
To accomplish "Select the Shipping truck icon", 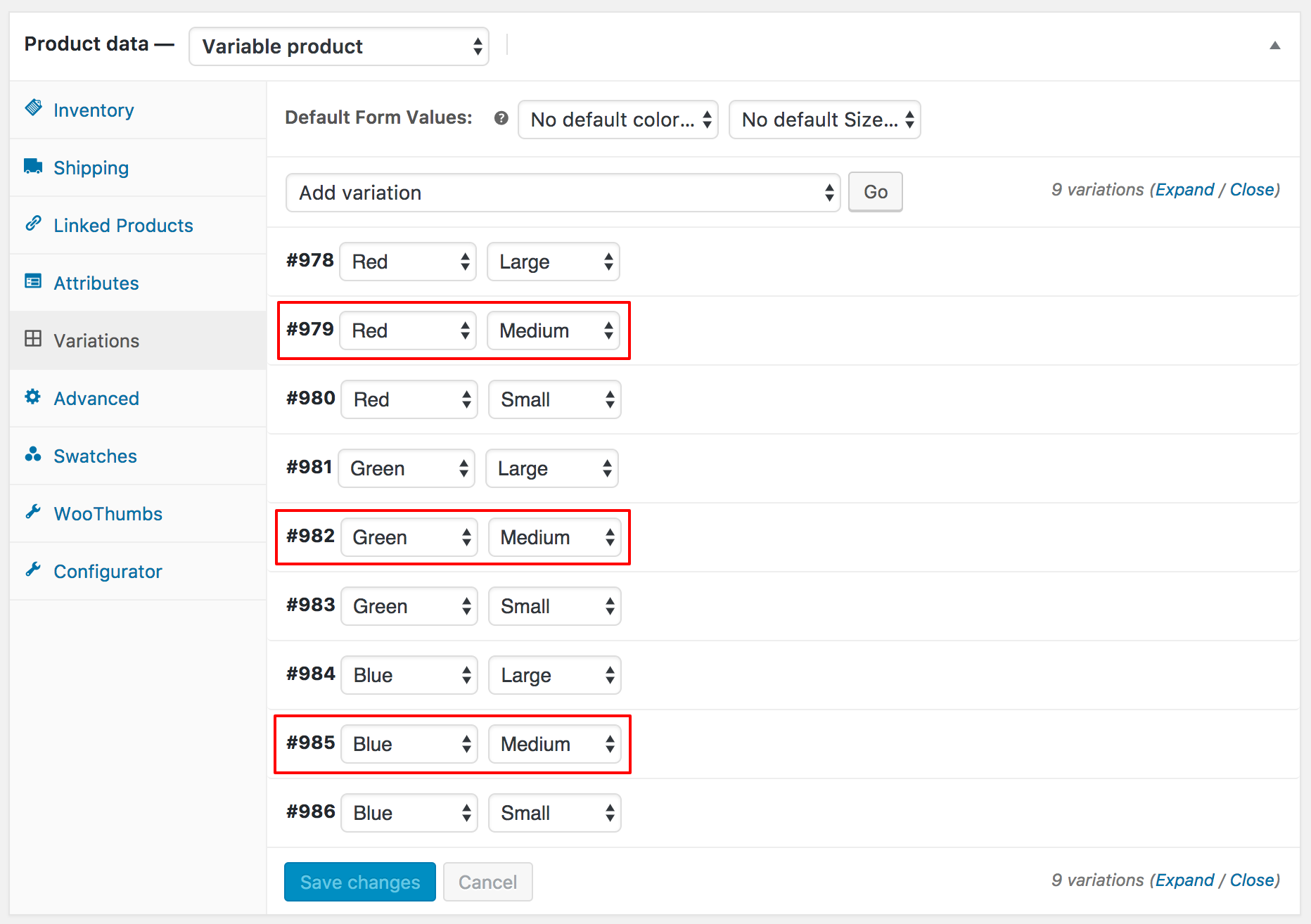I will [32, 166].
